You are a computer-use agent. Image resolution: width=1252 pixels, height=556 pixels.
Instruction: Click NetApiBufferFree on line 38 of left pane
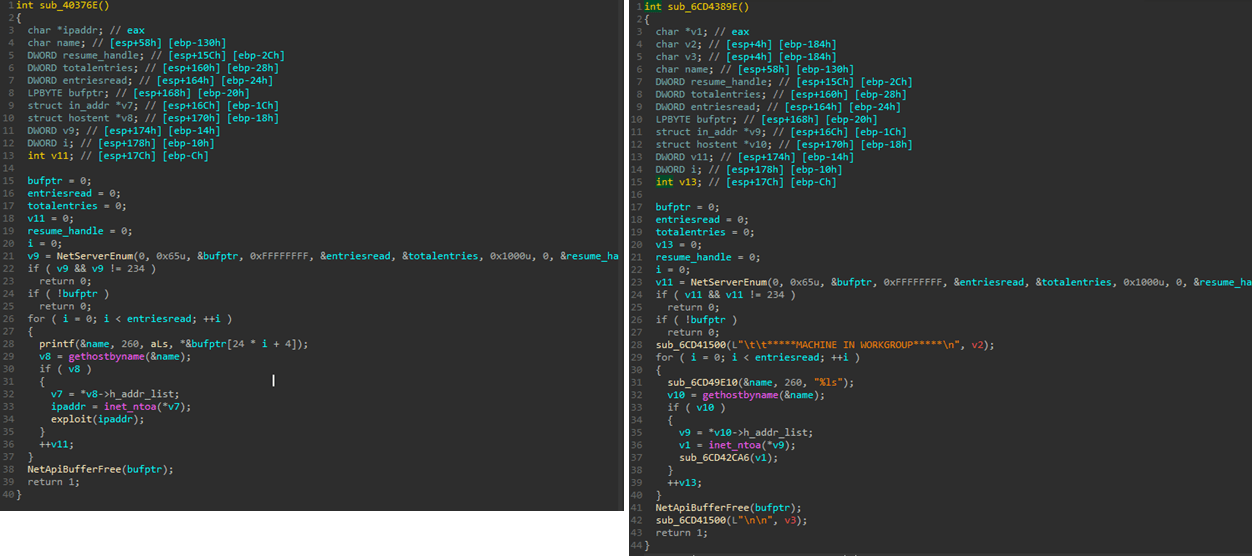point(75,469)
